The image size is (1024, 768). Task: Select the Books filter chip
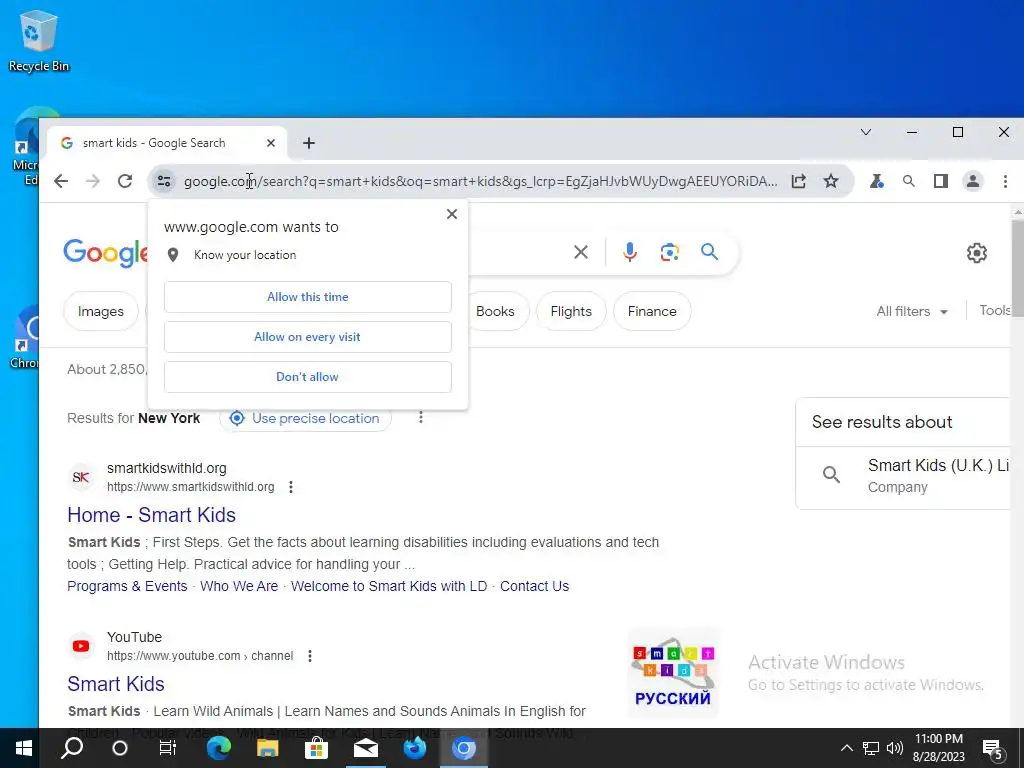pyautogui.click(x=495, y=312)
